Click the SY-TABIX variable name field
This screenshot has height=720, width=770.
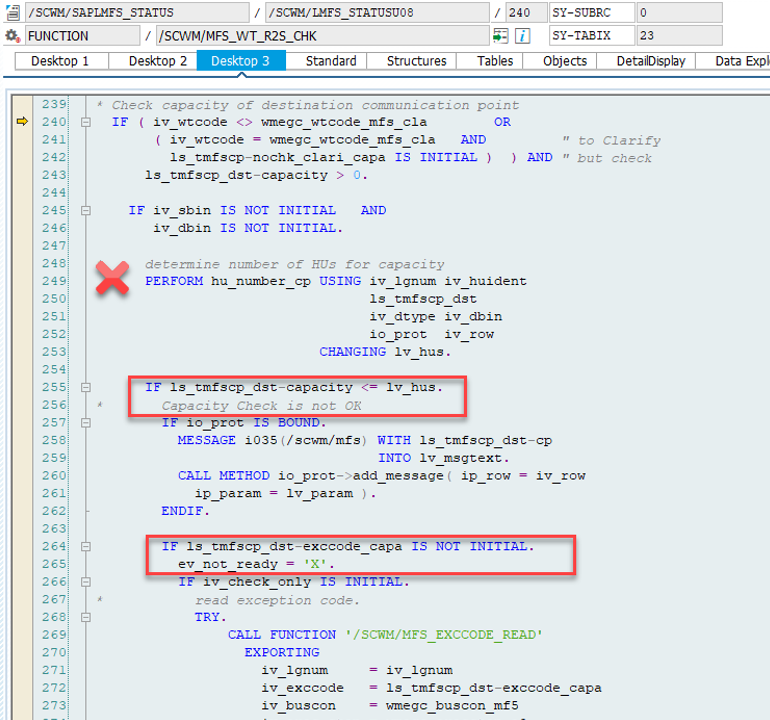(592, 36)
